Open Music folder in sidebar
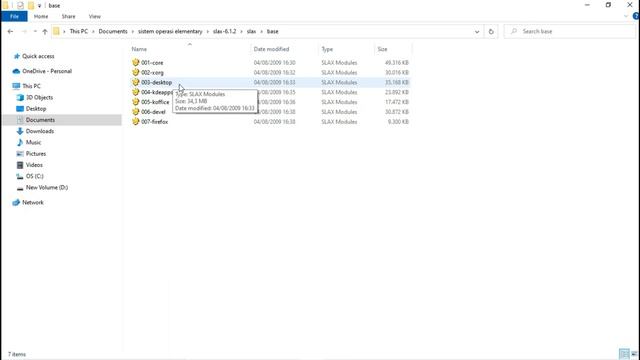 coord(33,142)
